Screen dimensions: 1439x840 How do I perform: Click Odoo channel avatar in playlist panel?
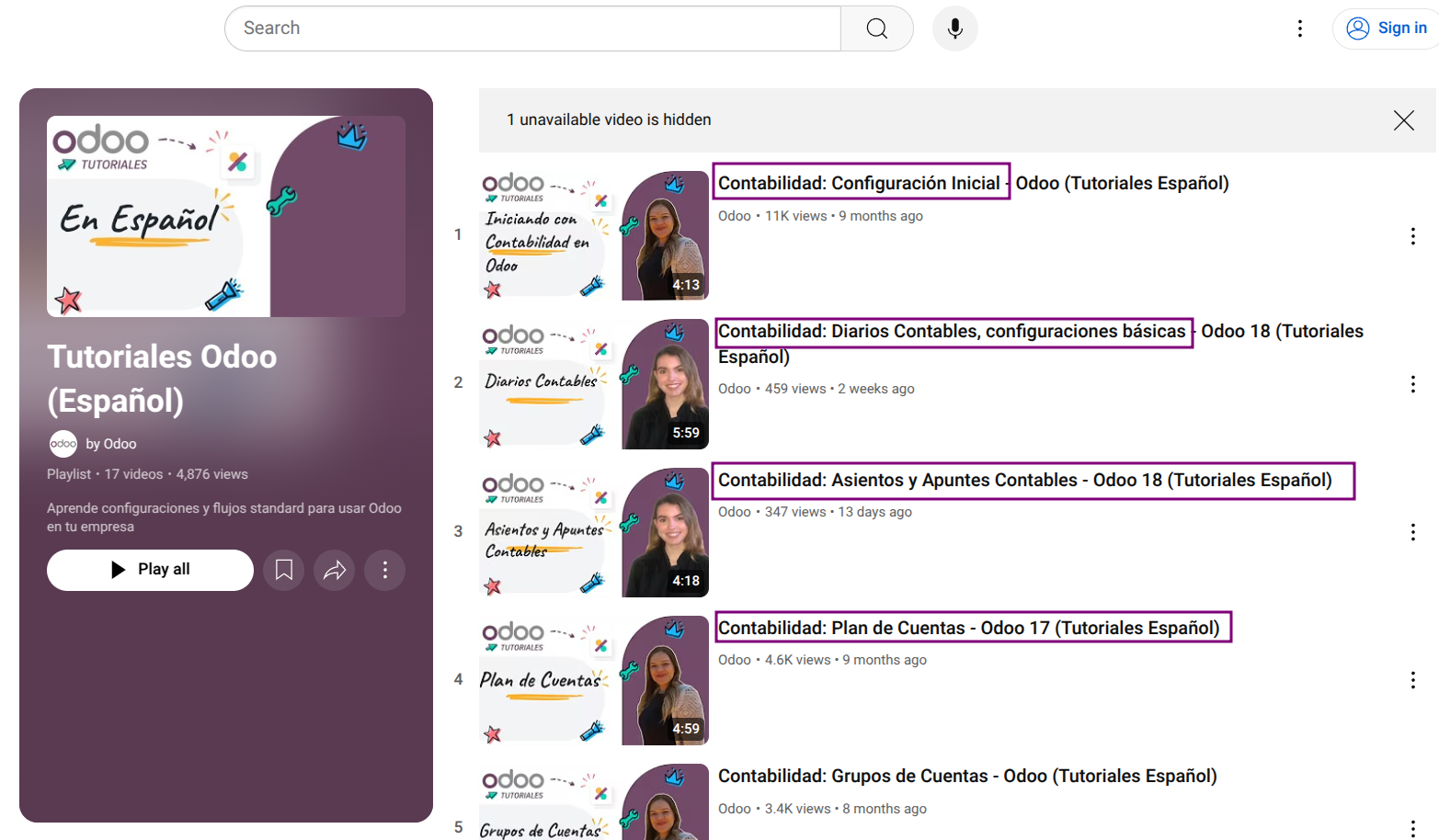[x=63, y=444]
